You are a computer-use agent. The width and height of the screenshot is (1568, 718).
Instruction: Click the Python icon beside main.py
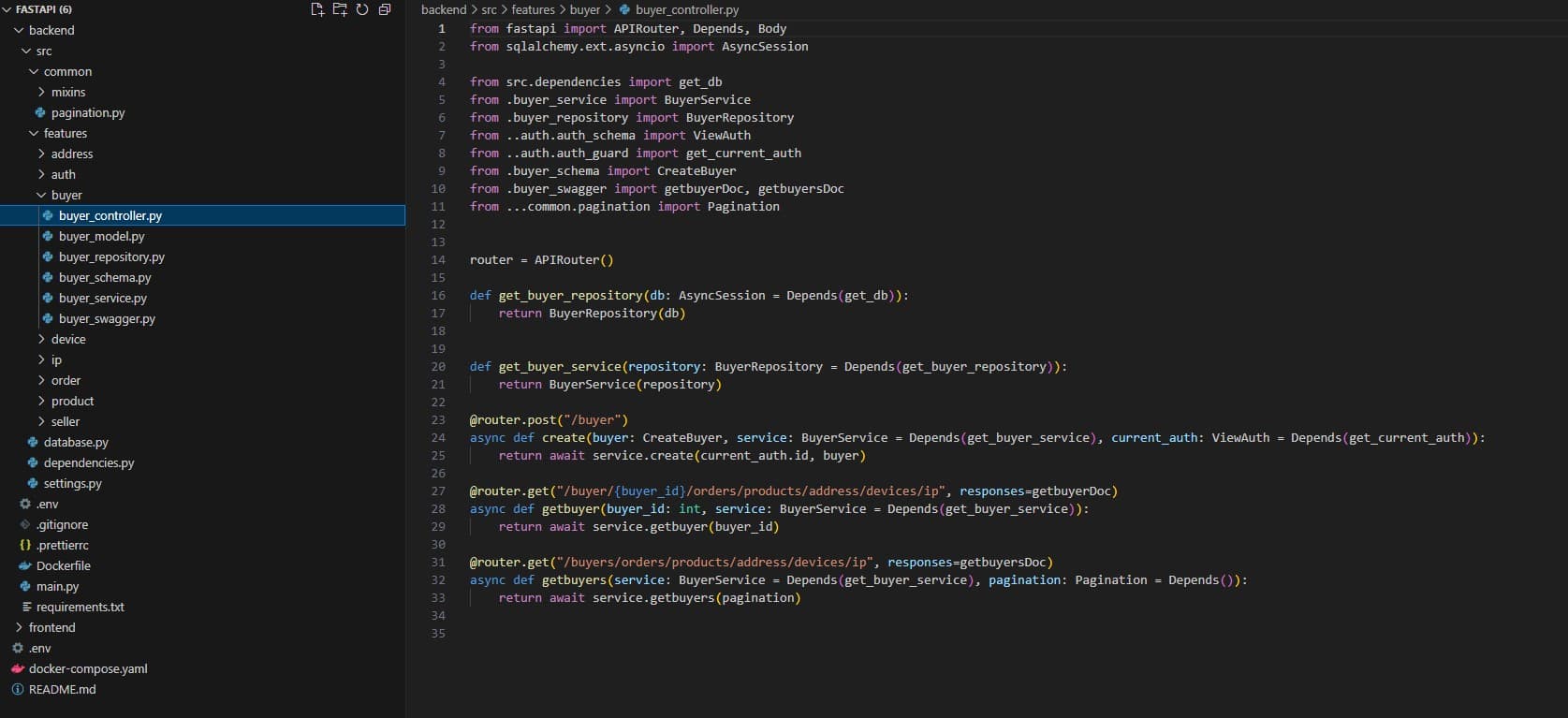click(x=25, y=586)
